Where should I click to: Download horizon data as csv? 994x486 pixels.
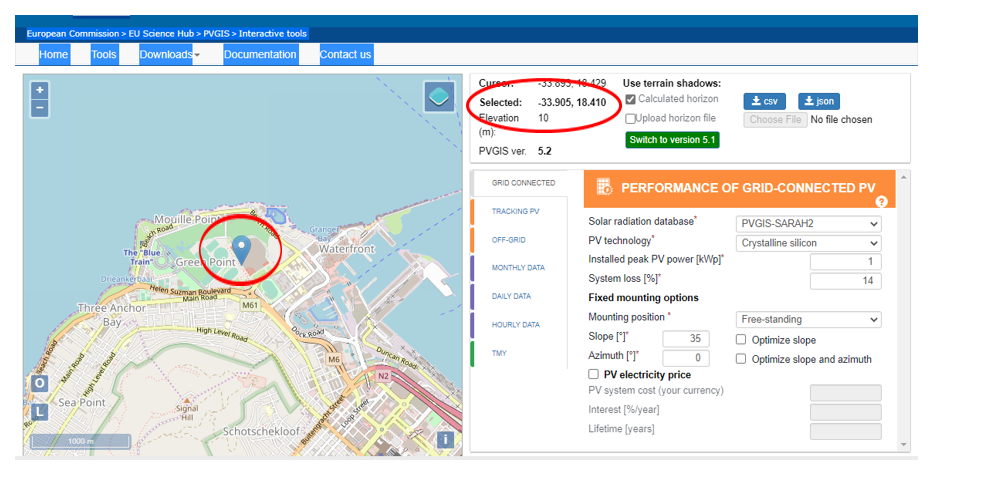point(764,101)
